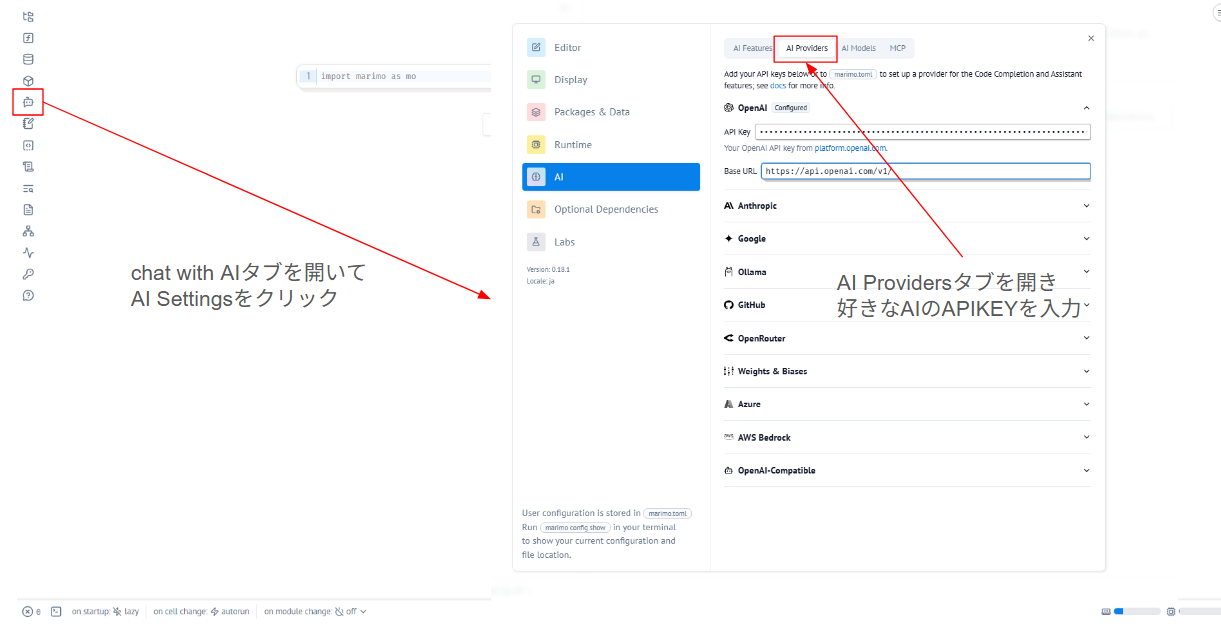The height and width of the screenshot is (626, 1221).
Task: Collapse the OpenAI provider section
Action: pyautogui.click(x=1086, y=108)
